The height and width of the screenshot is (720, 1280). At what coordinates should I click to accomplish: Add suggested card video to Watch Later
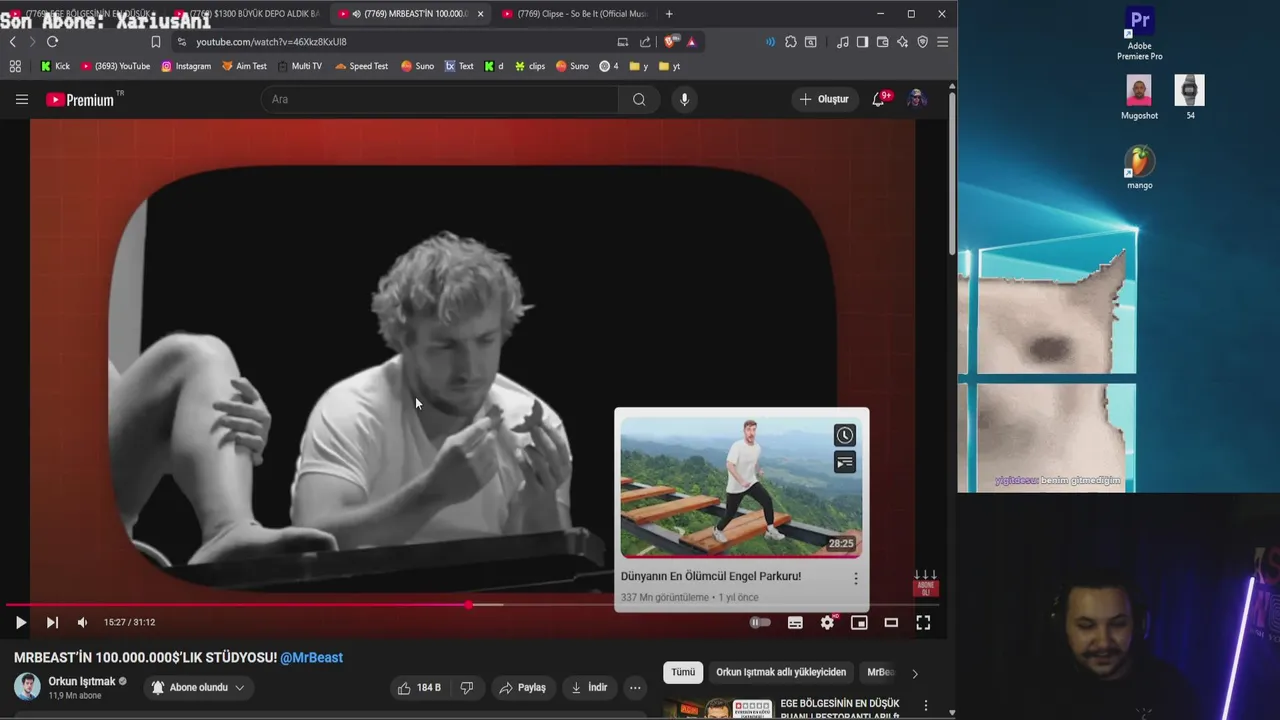[845, 435]
